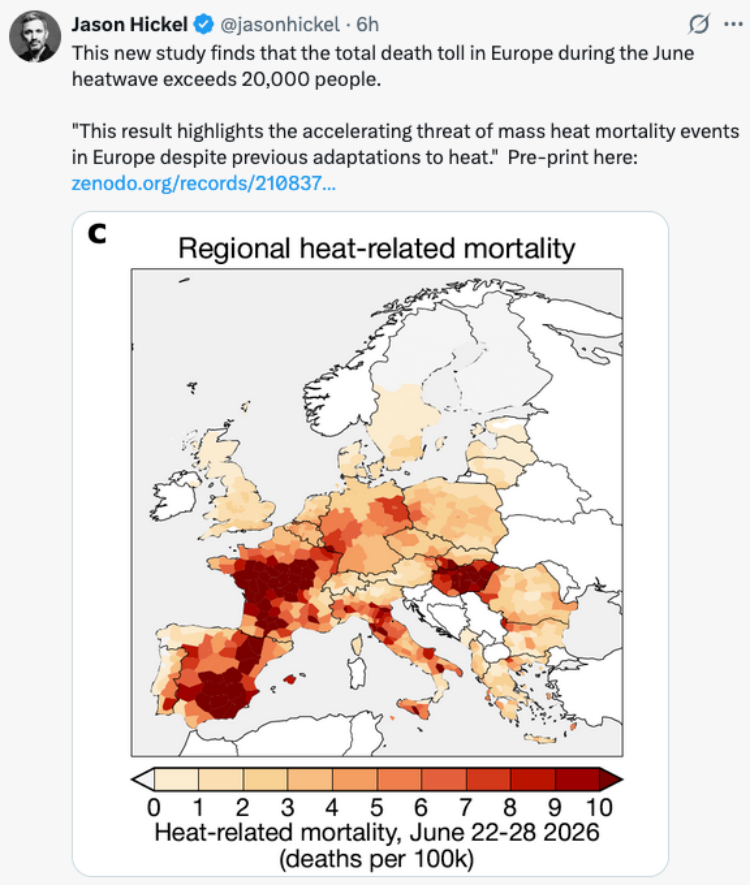Click the Regional heat-related mortality title

click(376, 248)
